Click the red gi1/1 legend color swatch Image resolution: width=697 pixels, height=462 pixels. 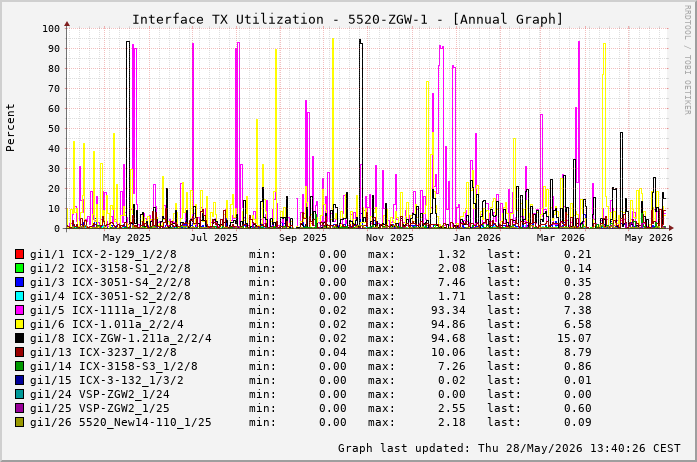tap(19, 254)
